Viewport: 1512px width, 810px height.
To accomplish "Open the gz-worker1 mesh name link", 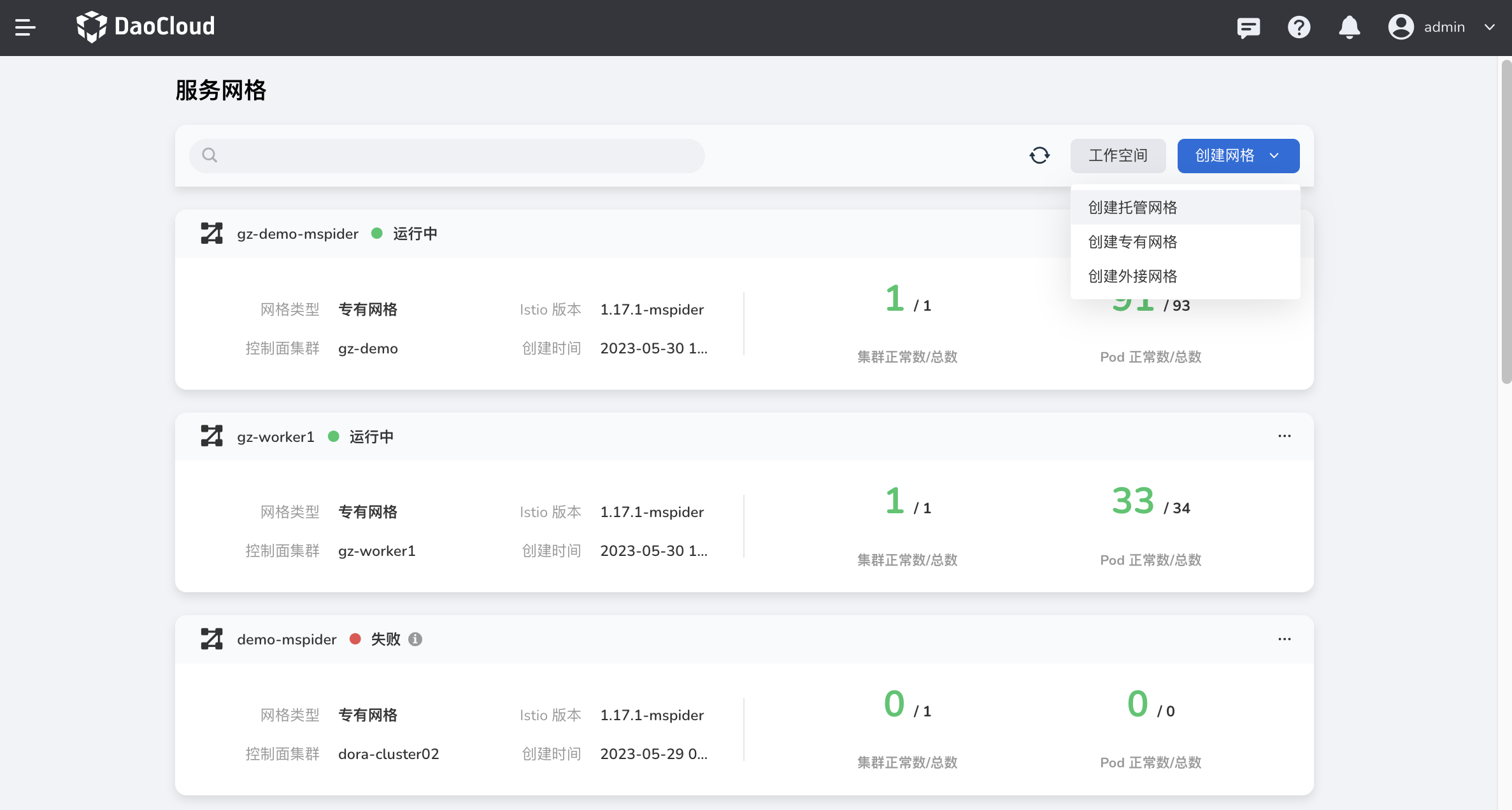I will (276, 437).
